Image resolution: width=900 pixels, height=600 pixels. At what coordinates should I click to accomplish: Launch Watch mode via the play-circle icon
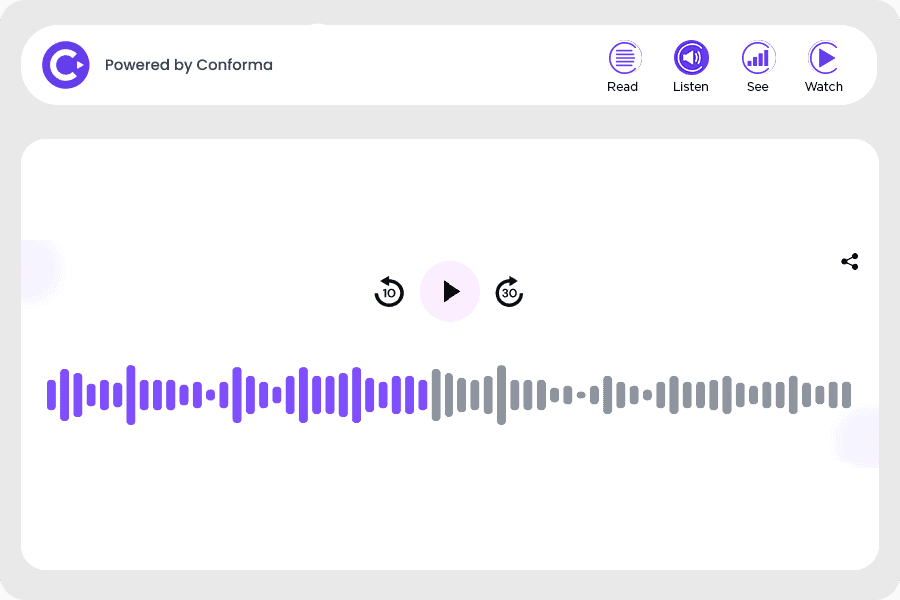point(823,57)
